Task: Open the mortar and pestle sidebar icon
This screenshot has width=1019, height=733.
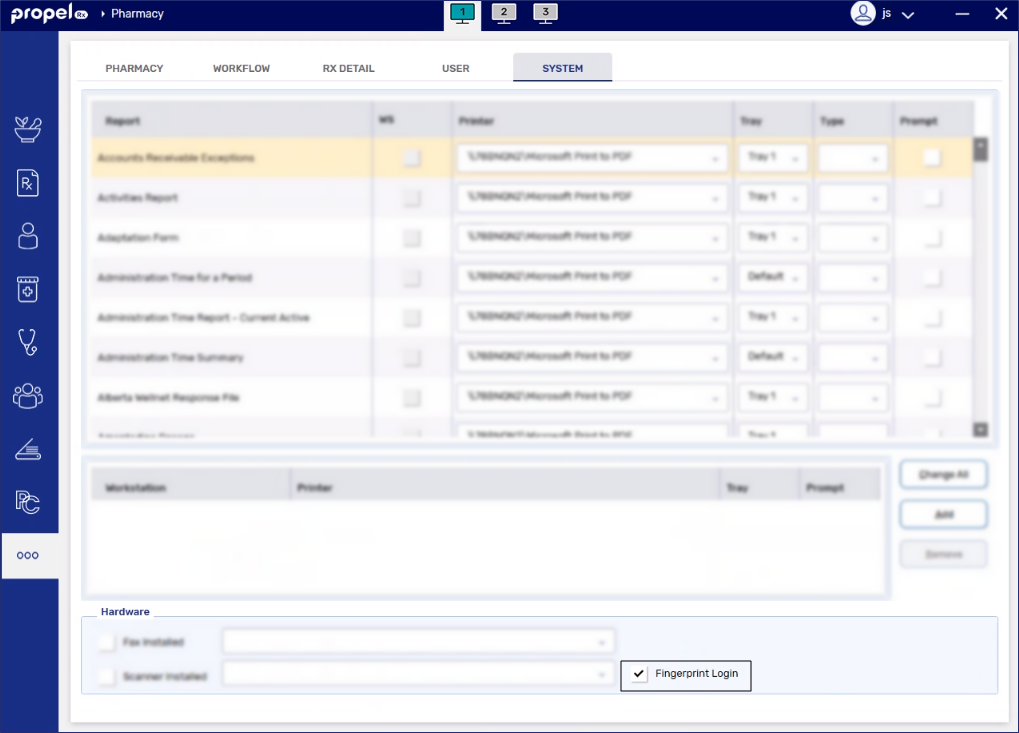Action: click(x=28, y=128)
